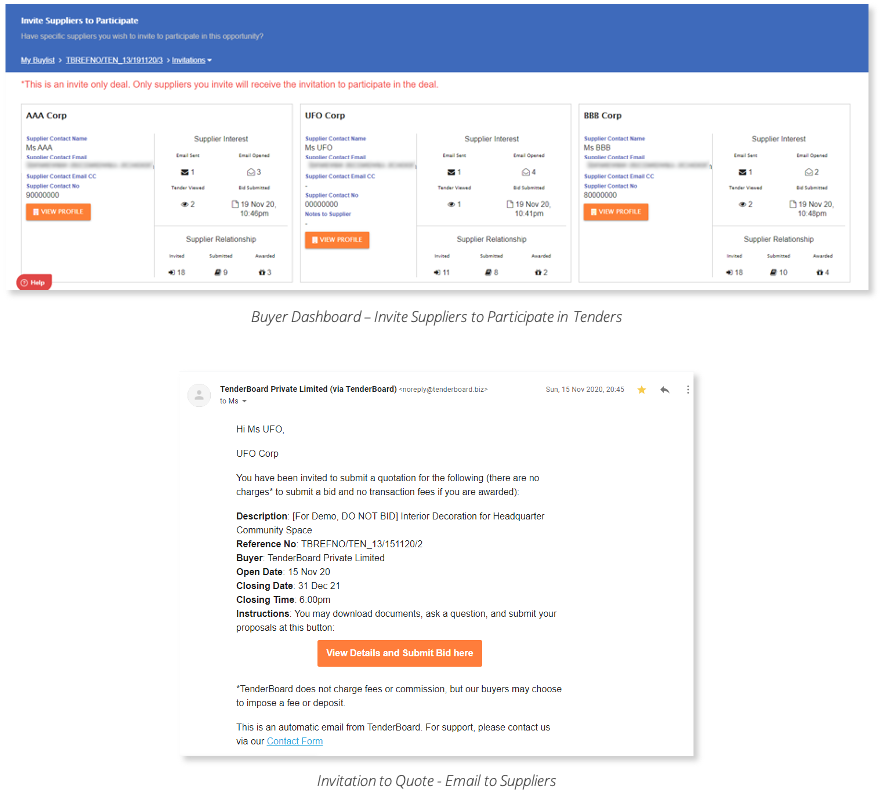Click Email Opened icon in UFO Corp
Screen dimensions: 883x800
click(525, 172)
